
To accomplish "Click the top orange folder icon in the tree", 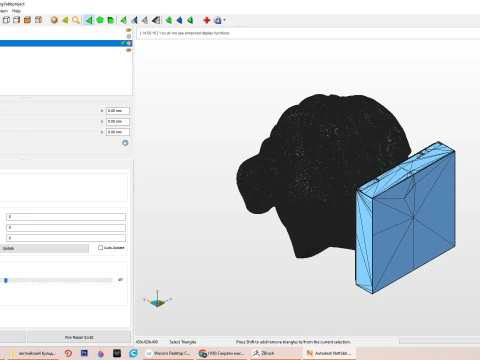I will coord(129,30).
